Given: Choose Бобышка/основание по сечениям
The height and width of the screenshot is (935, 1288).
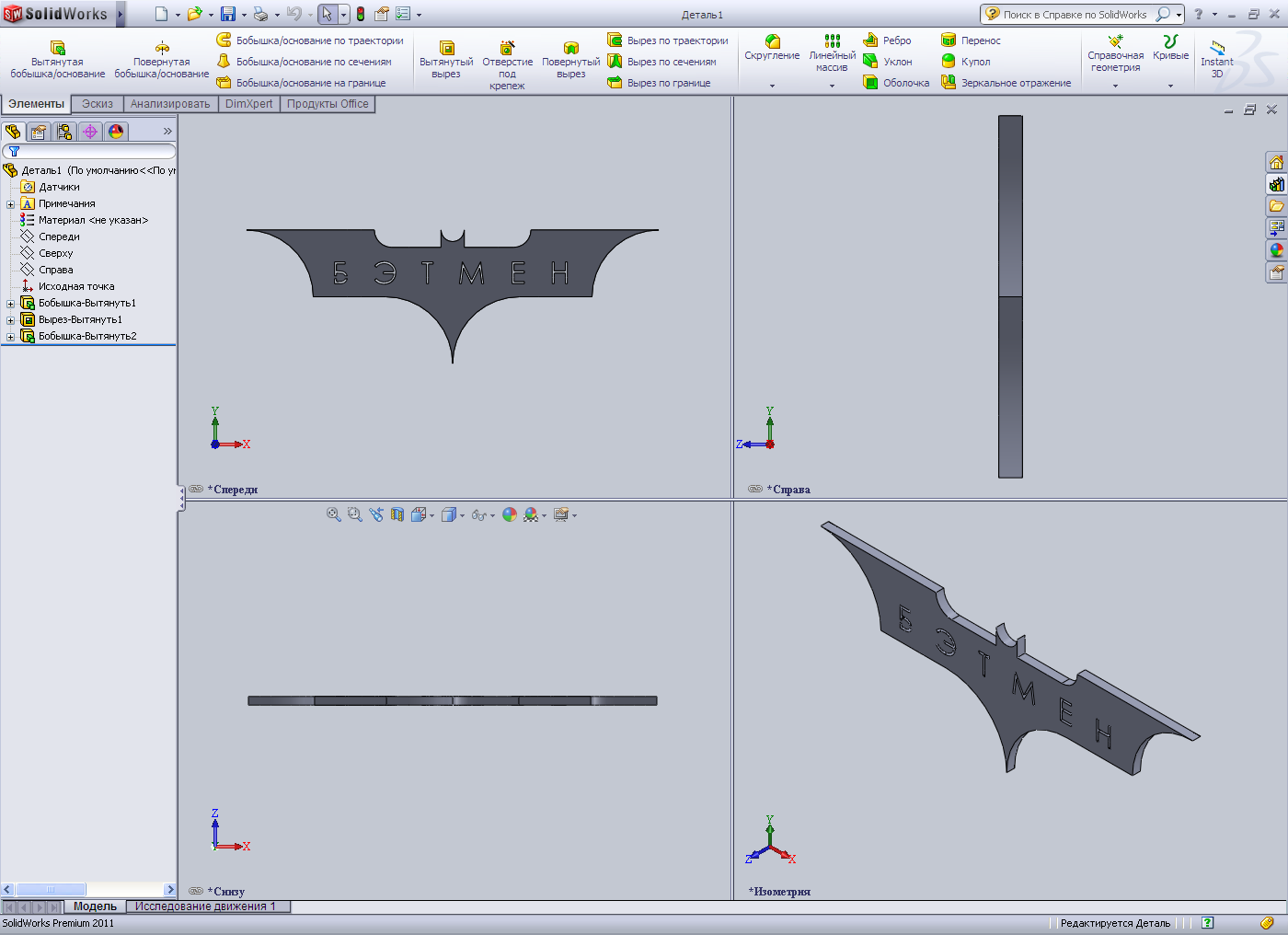Looking at the screenshot, I should [305, 62].
